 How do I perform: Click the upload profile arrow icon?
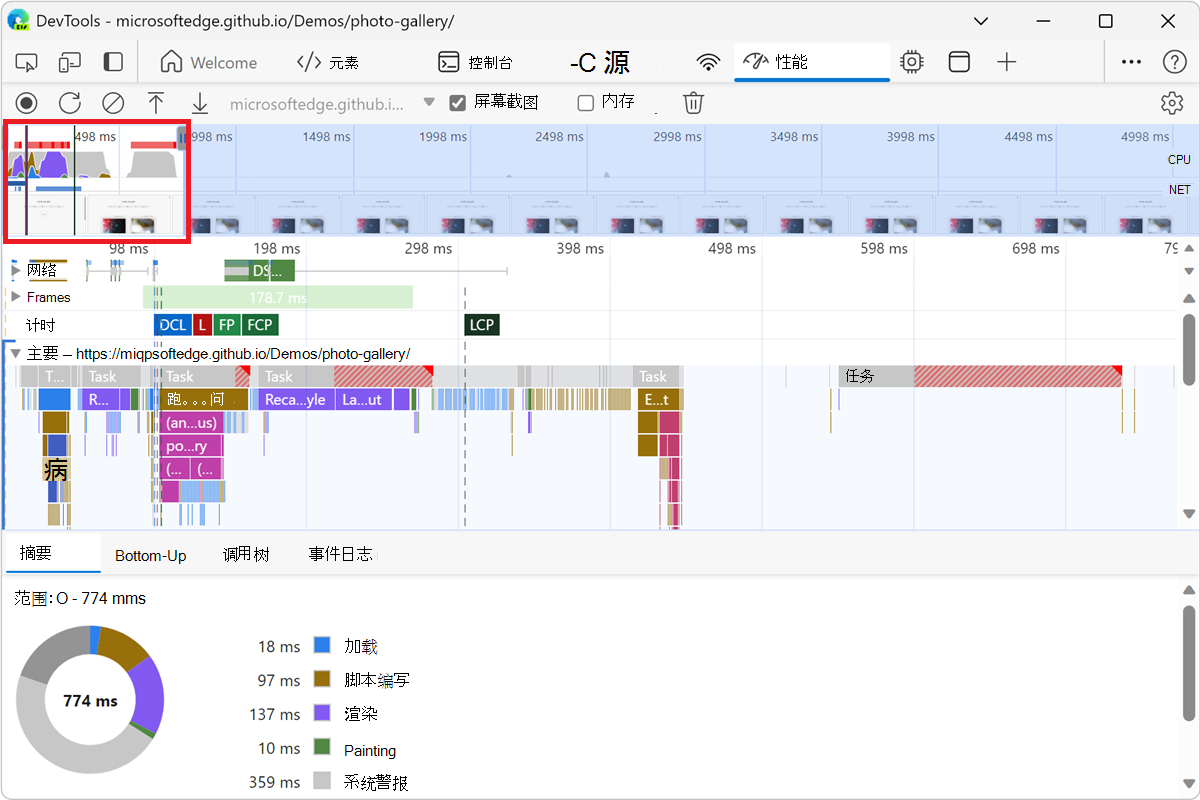click(156, 102)
